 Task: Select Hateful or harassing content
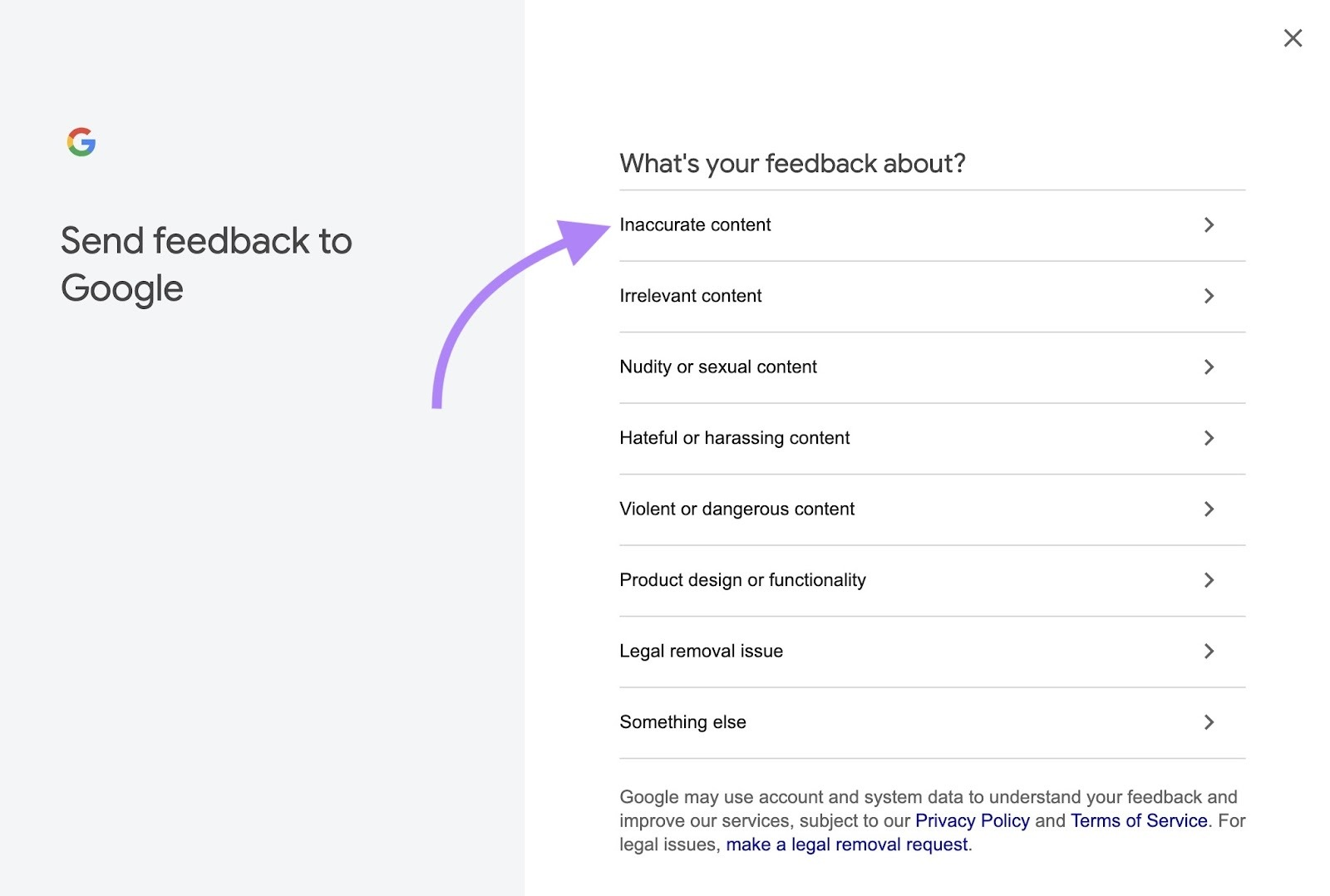pos(734,438)
